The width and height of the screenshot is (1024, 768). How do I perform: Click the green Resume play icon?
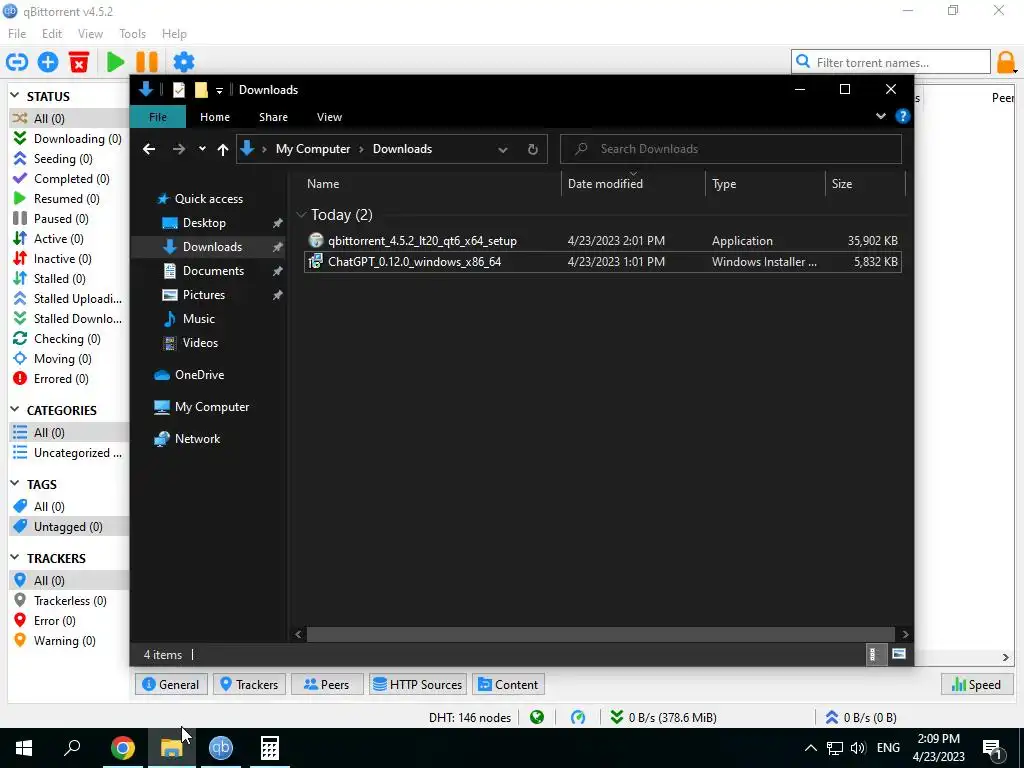coord(116,62)
